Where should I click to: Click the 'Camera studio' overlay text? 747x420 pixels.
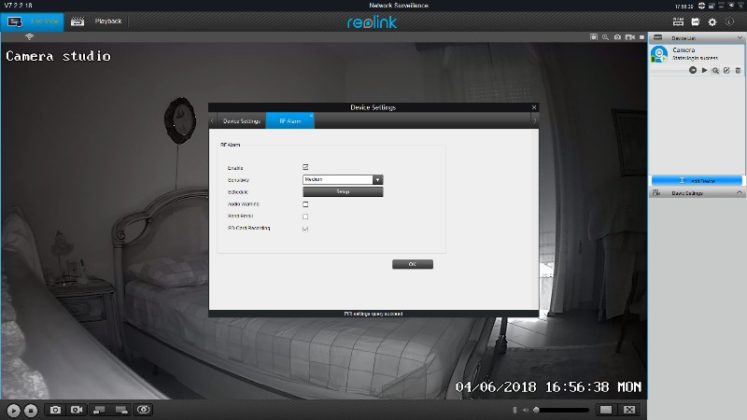coord(58,56)
